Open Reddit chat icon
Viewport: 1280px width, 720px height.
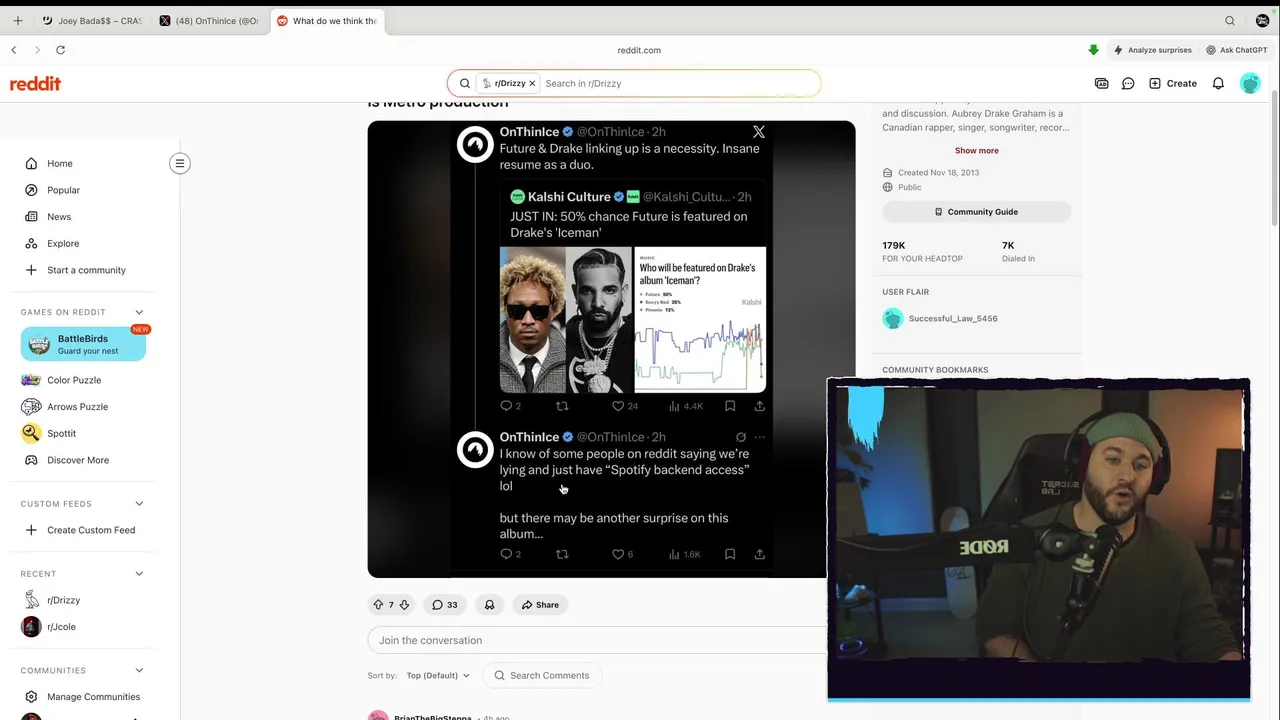(x=1128, y=83)
